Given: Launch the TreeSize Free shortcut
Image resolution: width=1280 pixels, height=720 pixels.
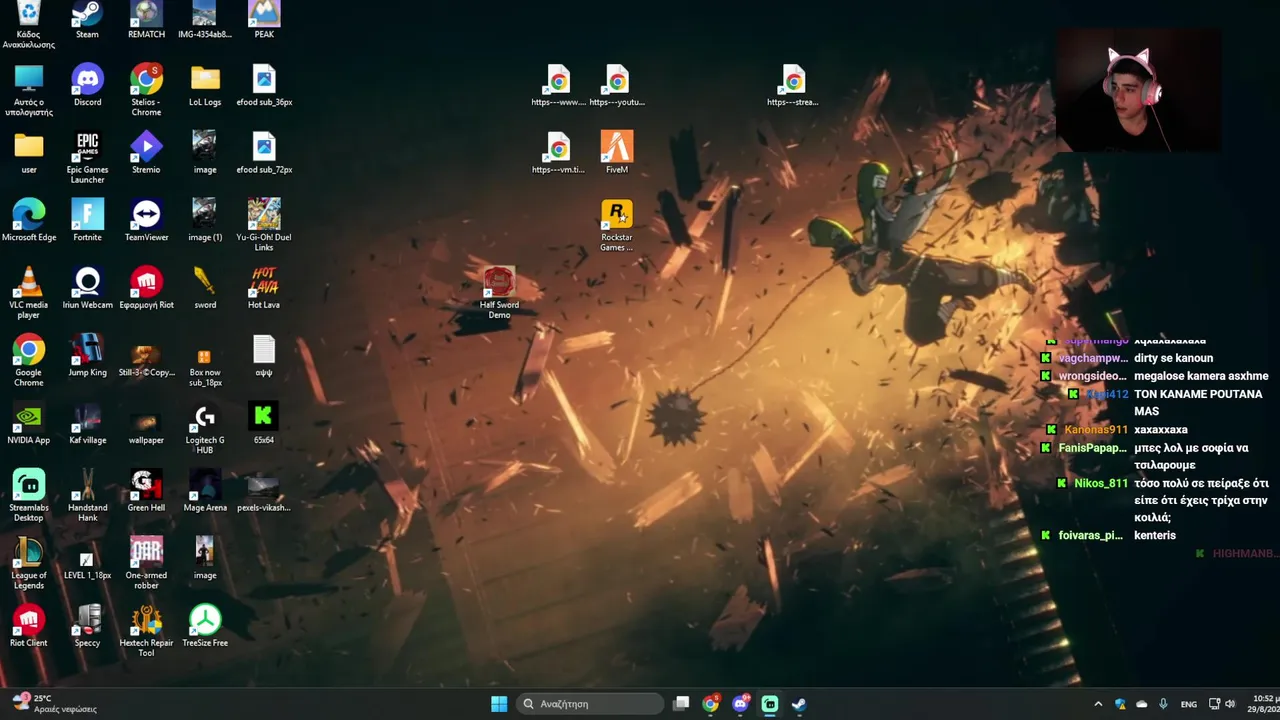Looking at the screenshot, I should (205, 625).
